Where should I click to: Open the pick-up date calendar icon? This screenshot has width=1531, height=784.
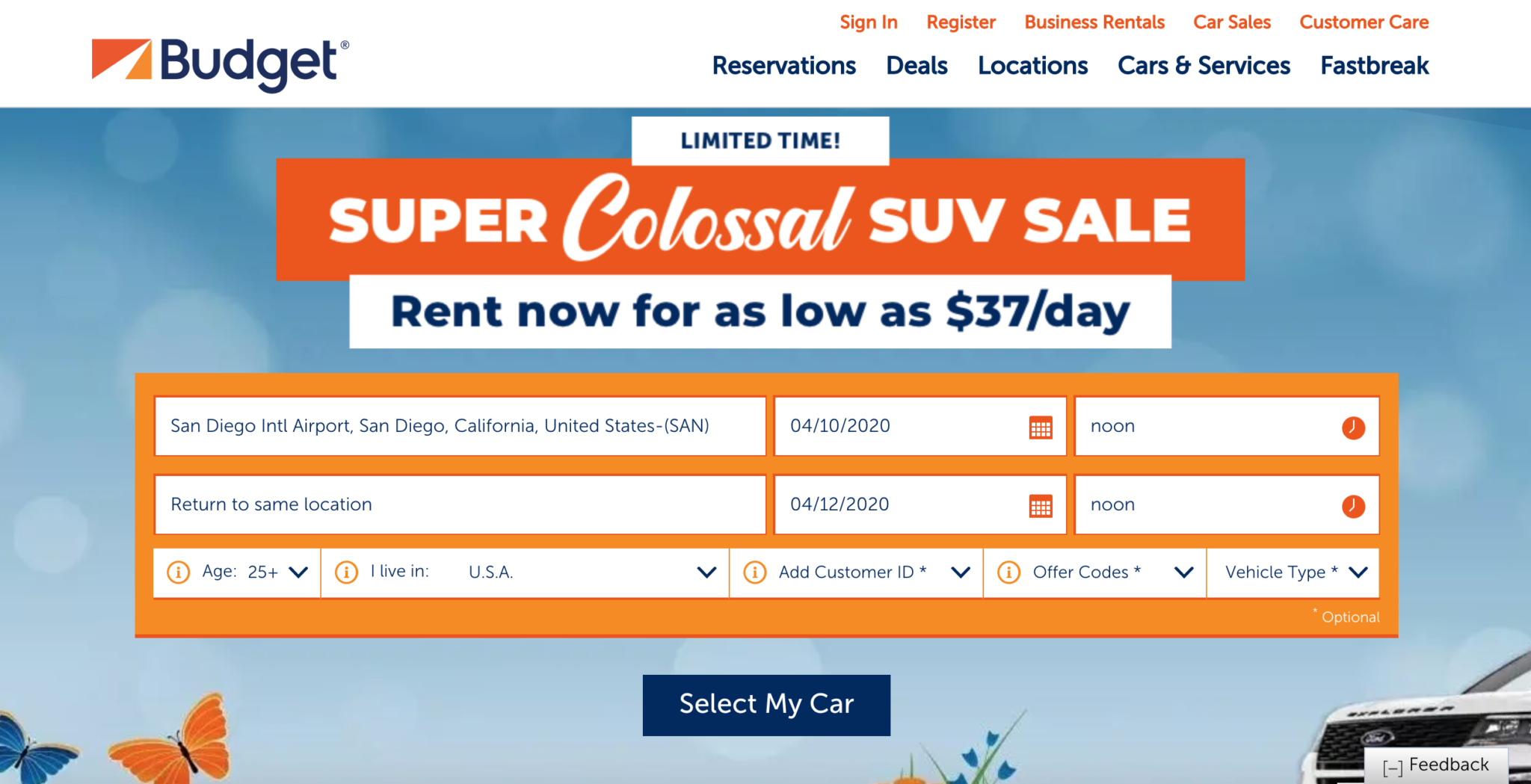pos(1041,428)
